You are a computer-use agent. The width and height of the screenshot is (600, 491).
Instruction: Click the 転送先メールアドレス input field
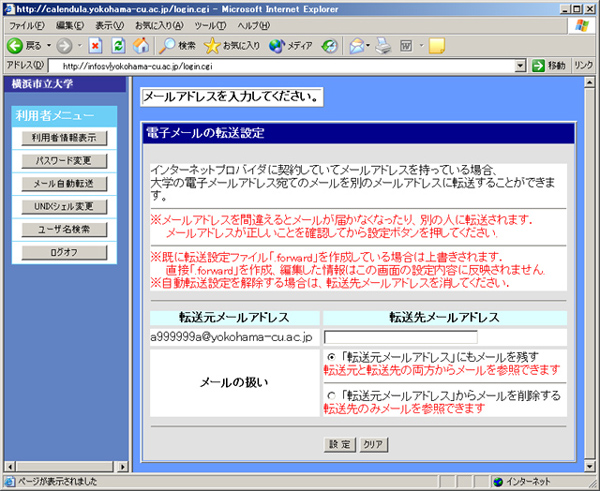[x=401, y=338]
